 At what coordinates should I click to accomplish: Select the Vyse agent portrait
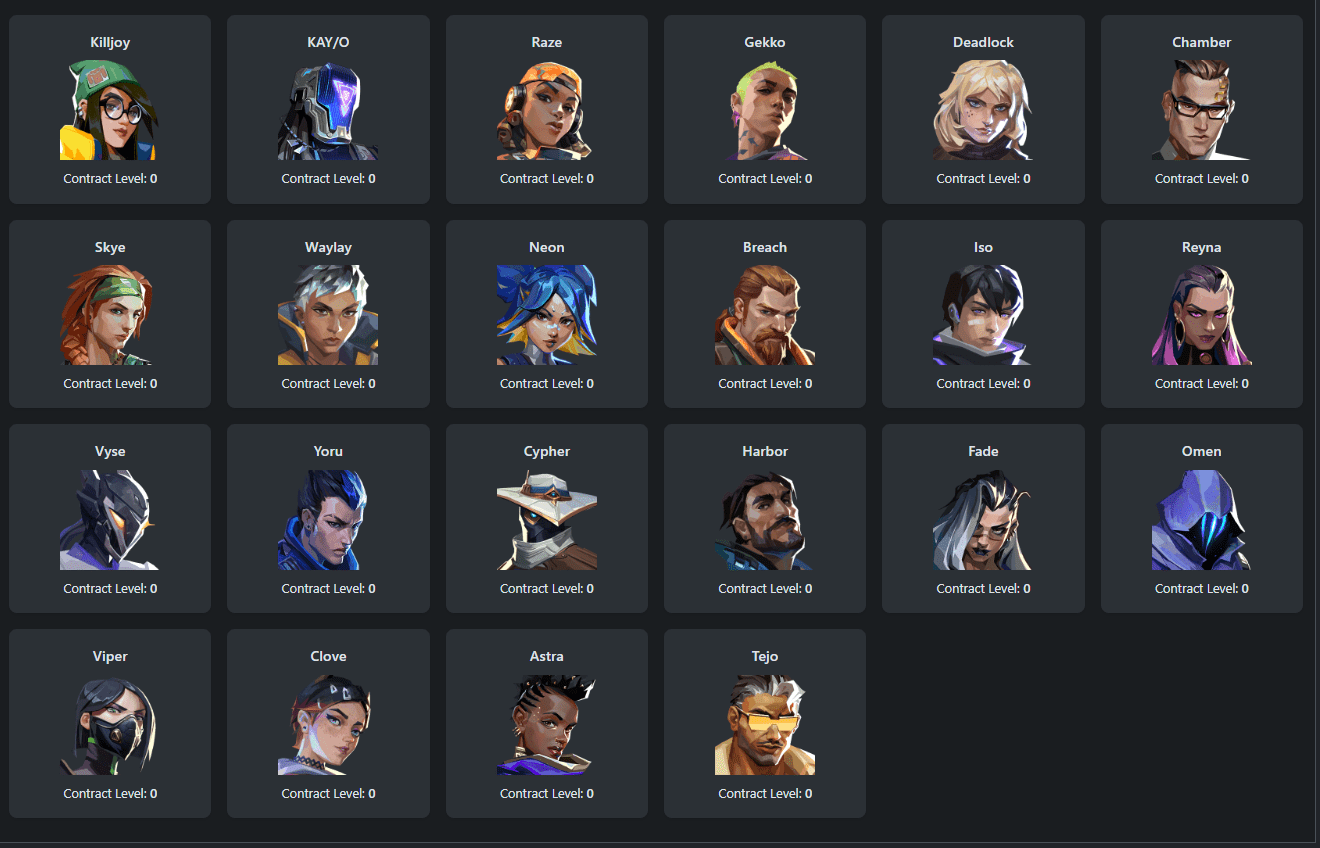110,520
